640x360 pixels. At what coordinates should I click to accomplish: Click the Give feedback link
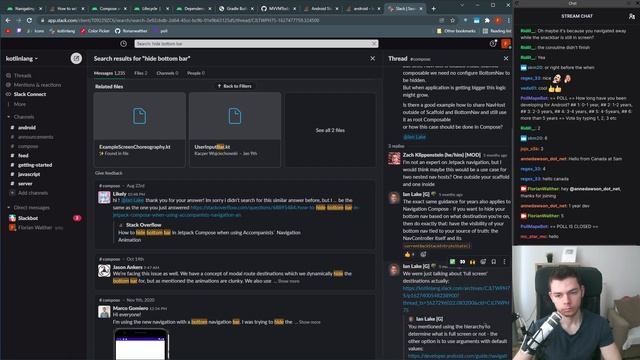pyautogui.click(x=109, y=173)
